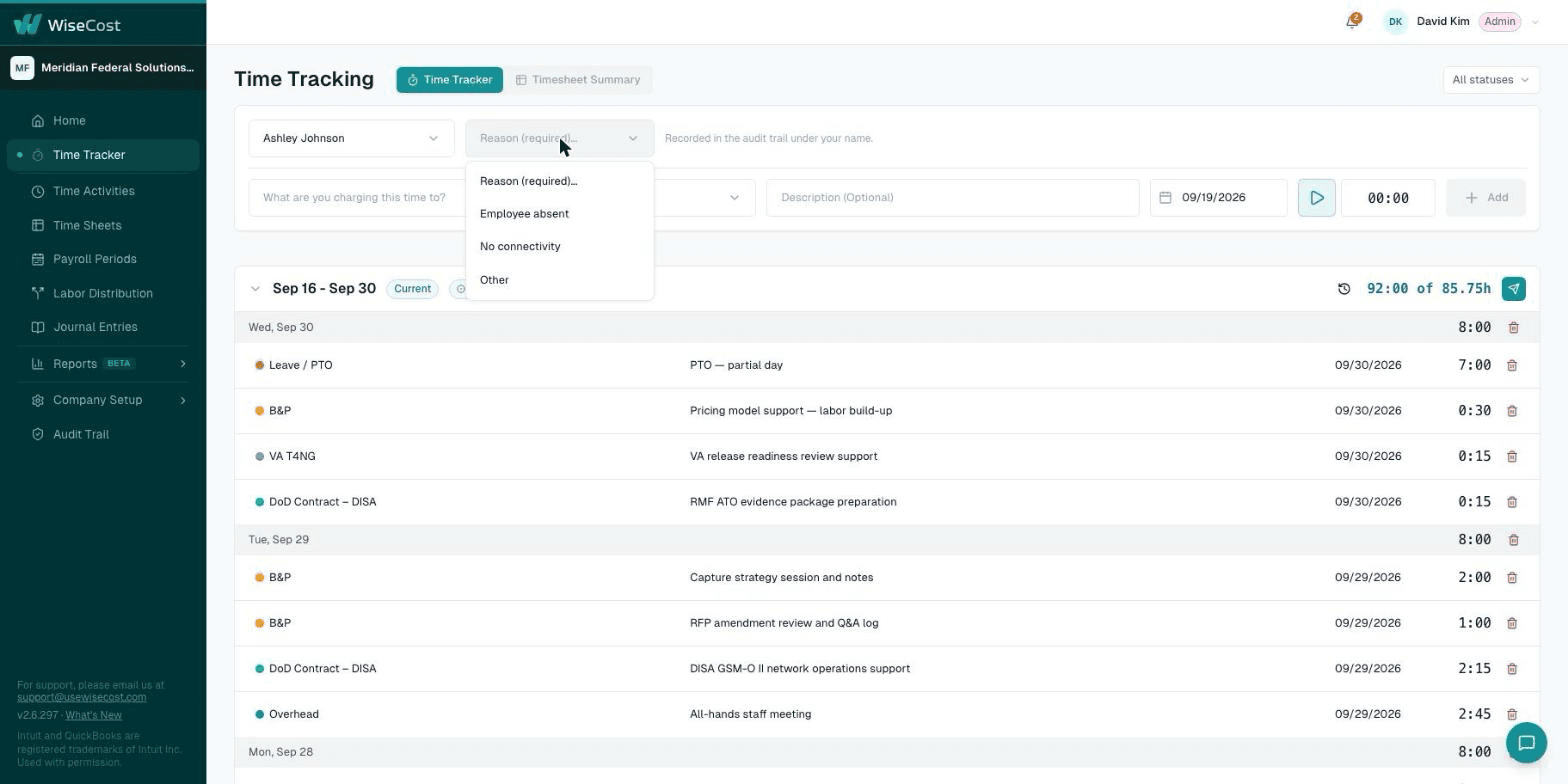
Task: Choose Employee absent as the reason
Action: click(x=559, y=214)
